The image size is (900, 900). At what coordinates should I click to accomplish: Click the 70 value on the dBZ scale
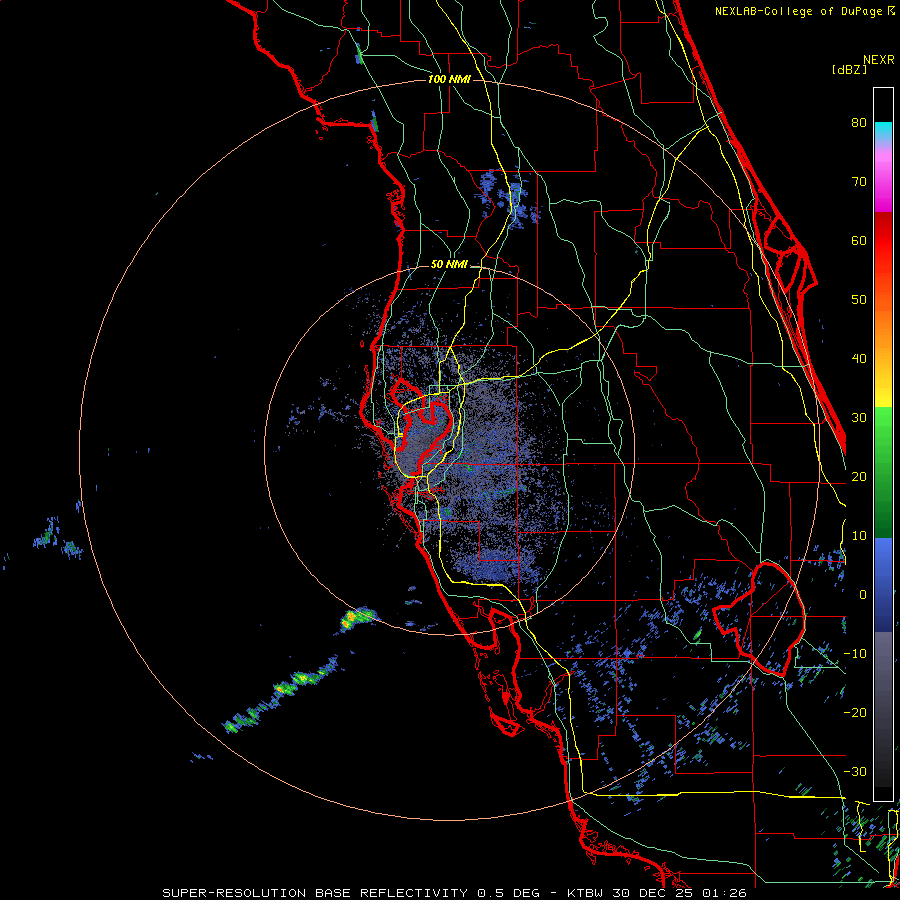click(859, 181)
